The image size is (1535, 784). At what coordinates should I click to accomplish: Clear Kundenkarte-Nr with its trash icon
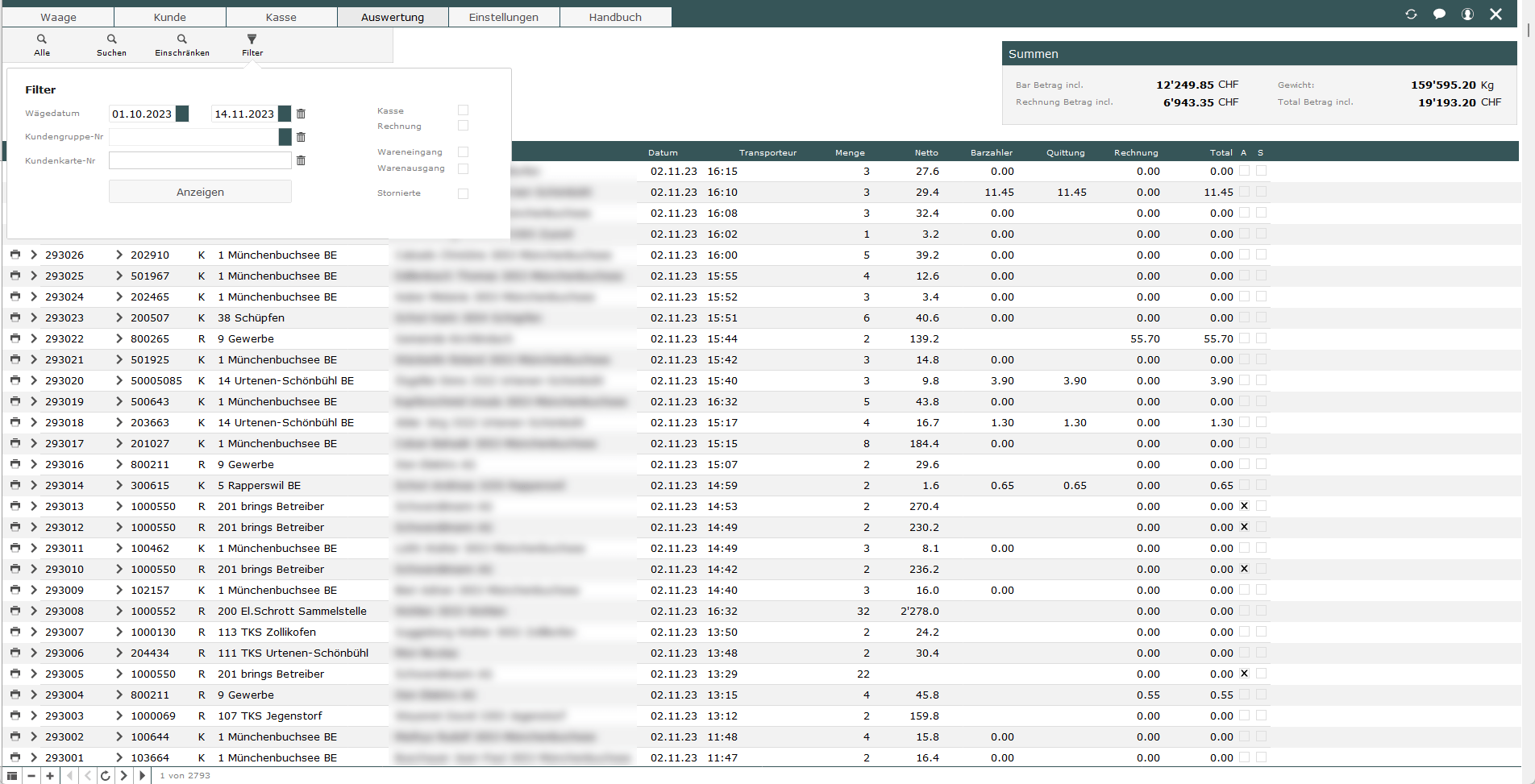[301, 161]
